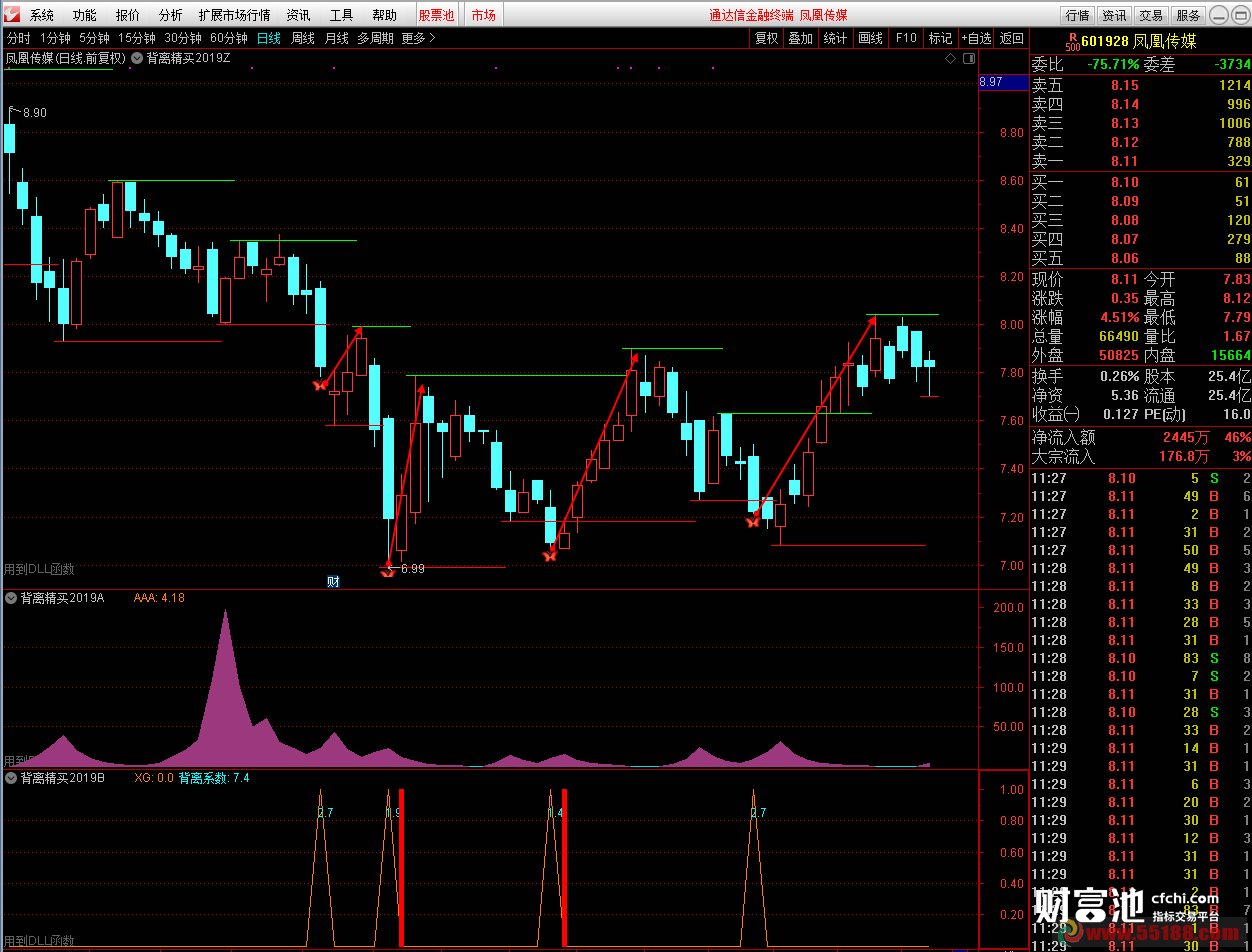The image size is (1252, 952).
Task: Click the 8.90 high price label on chart
Action: coord(35,113)
